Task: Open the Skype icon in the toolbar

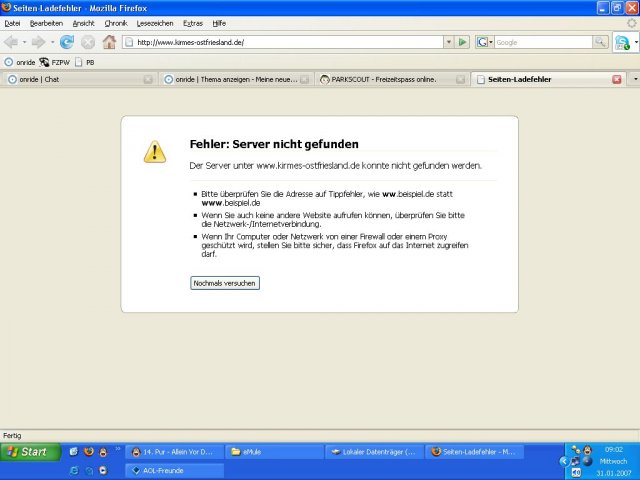Action: pyautogui.click(x=622, y=42)
